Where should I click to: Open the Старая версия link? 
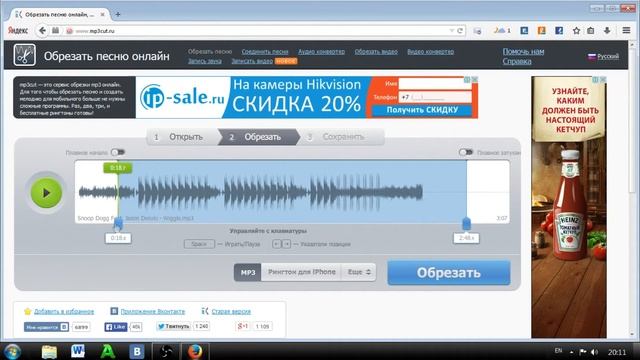[x=231, y=311]
